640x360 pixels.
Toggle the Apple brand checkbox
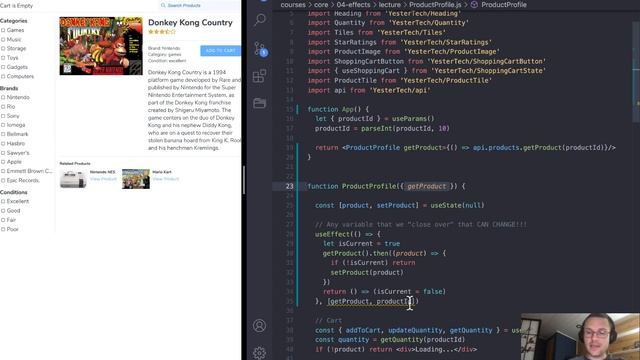[x=3, y=162]
